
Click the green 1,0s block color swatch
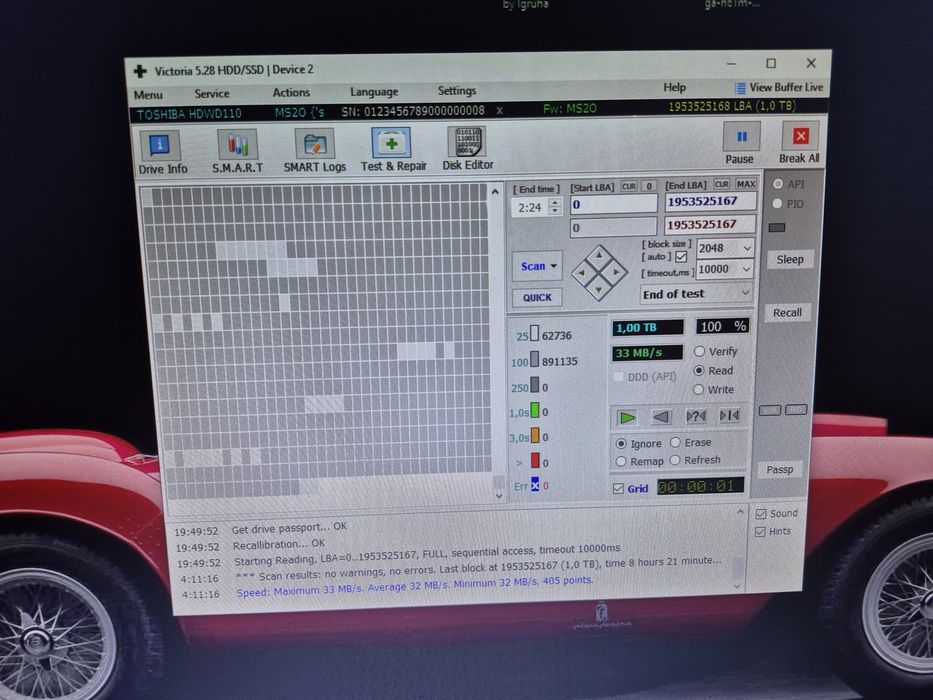pos(535,411)
